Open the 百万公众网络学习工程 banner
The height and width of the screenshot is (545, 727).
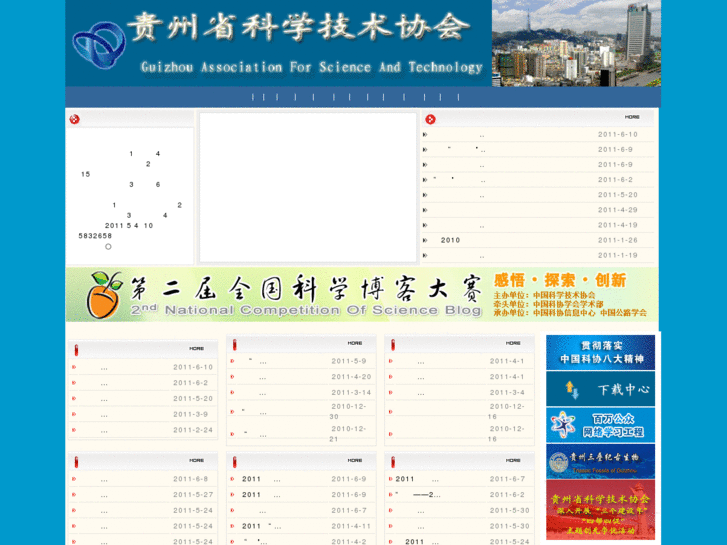click(600, 425)
